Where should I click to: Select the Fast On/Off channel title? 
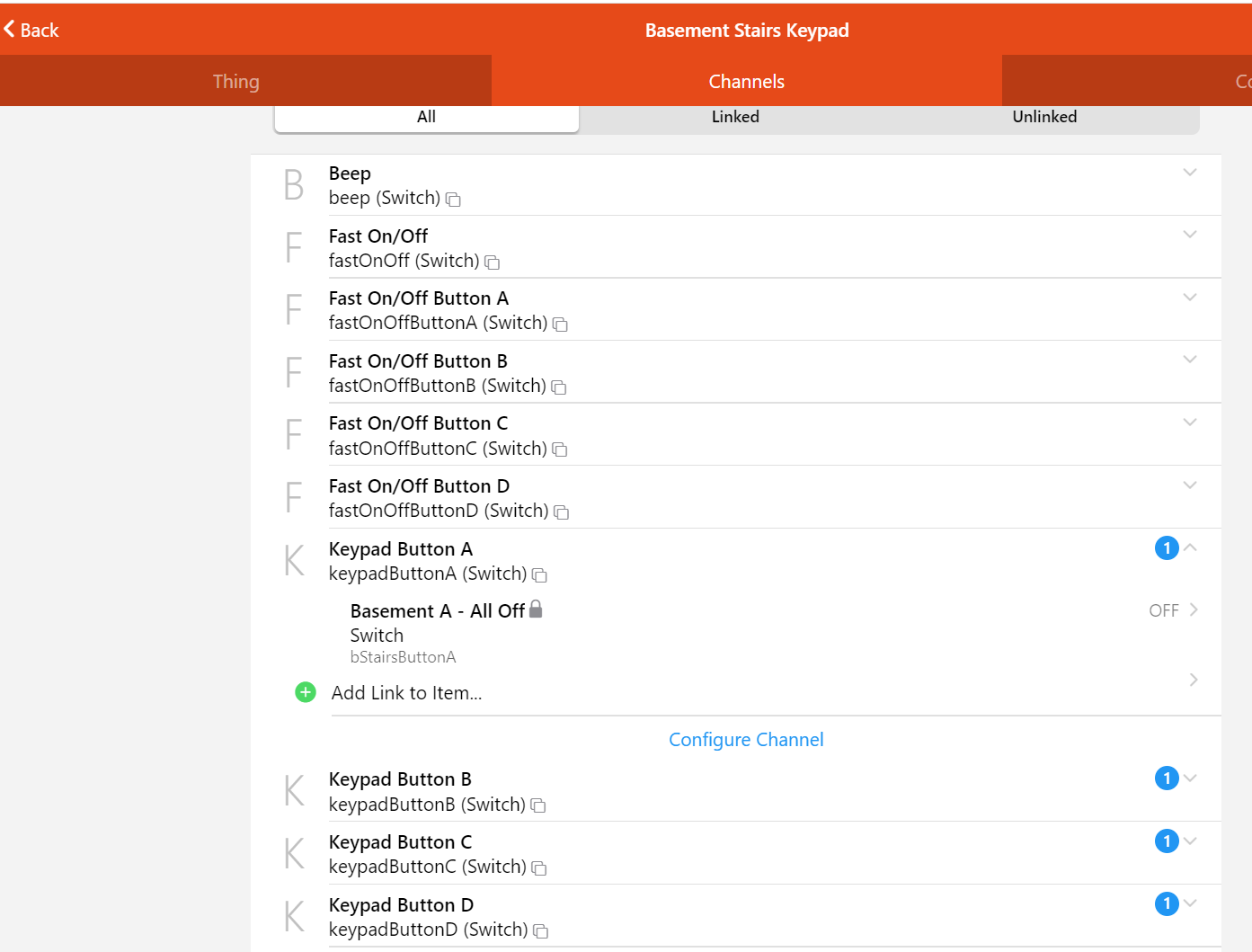(x=378, y=236)
